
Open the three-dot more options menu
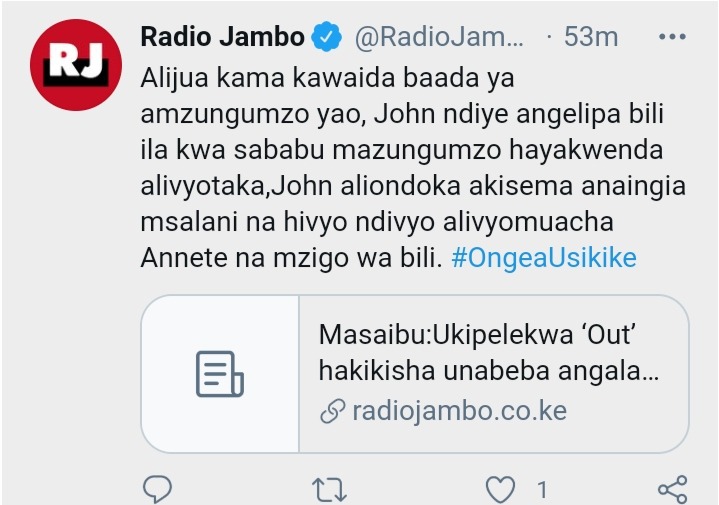[x=672, y=37]
